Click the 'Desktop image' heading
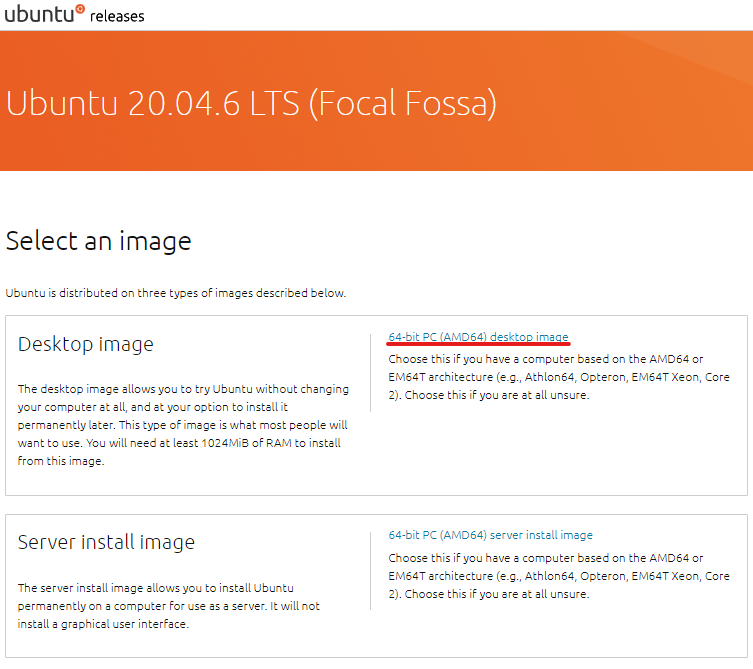This screenshot has height=669, width=753. tap(85, 344)
